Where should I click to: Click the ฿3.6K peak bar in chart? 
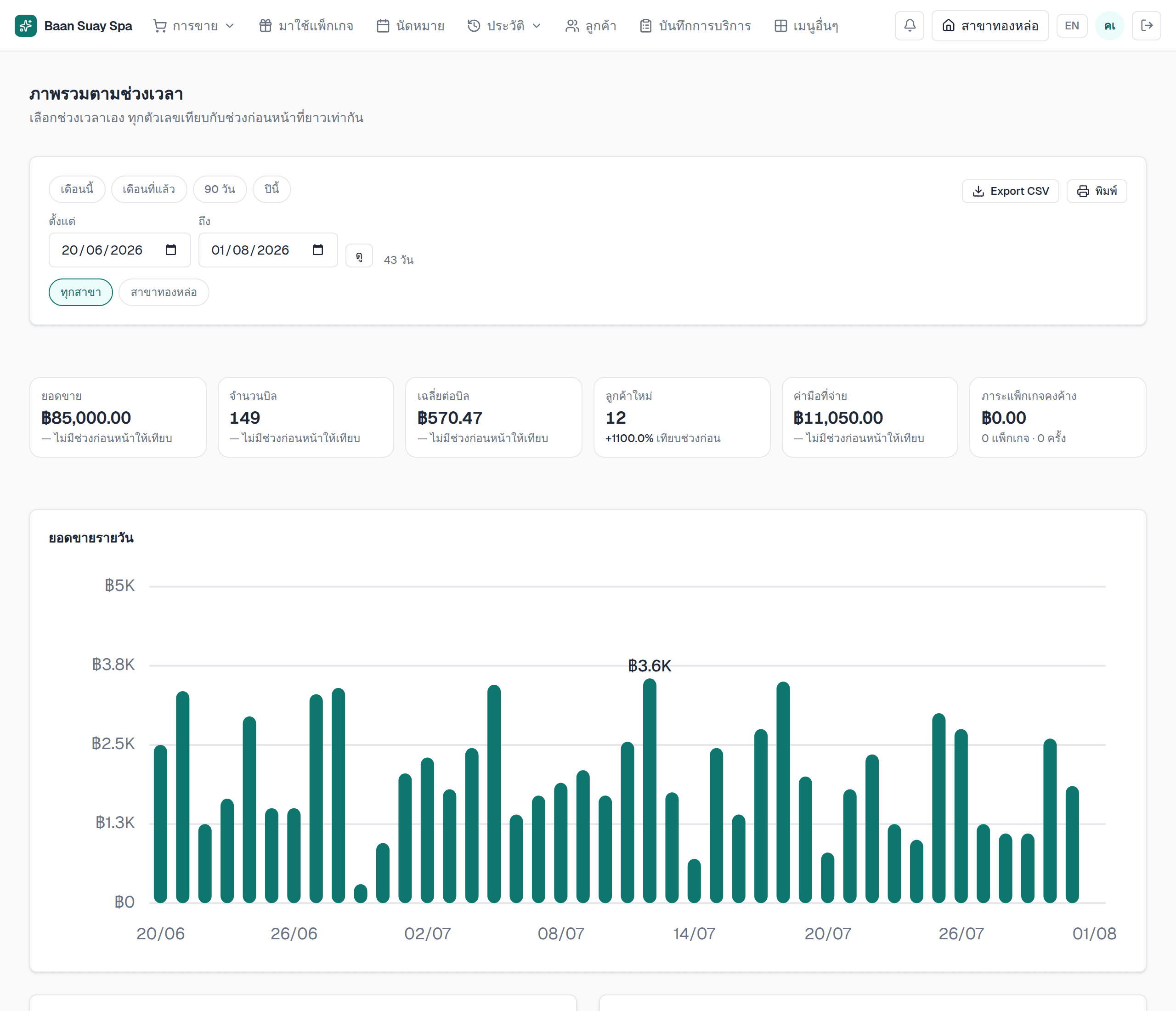point(649,791)
